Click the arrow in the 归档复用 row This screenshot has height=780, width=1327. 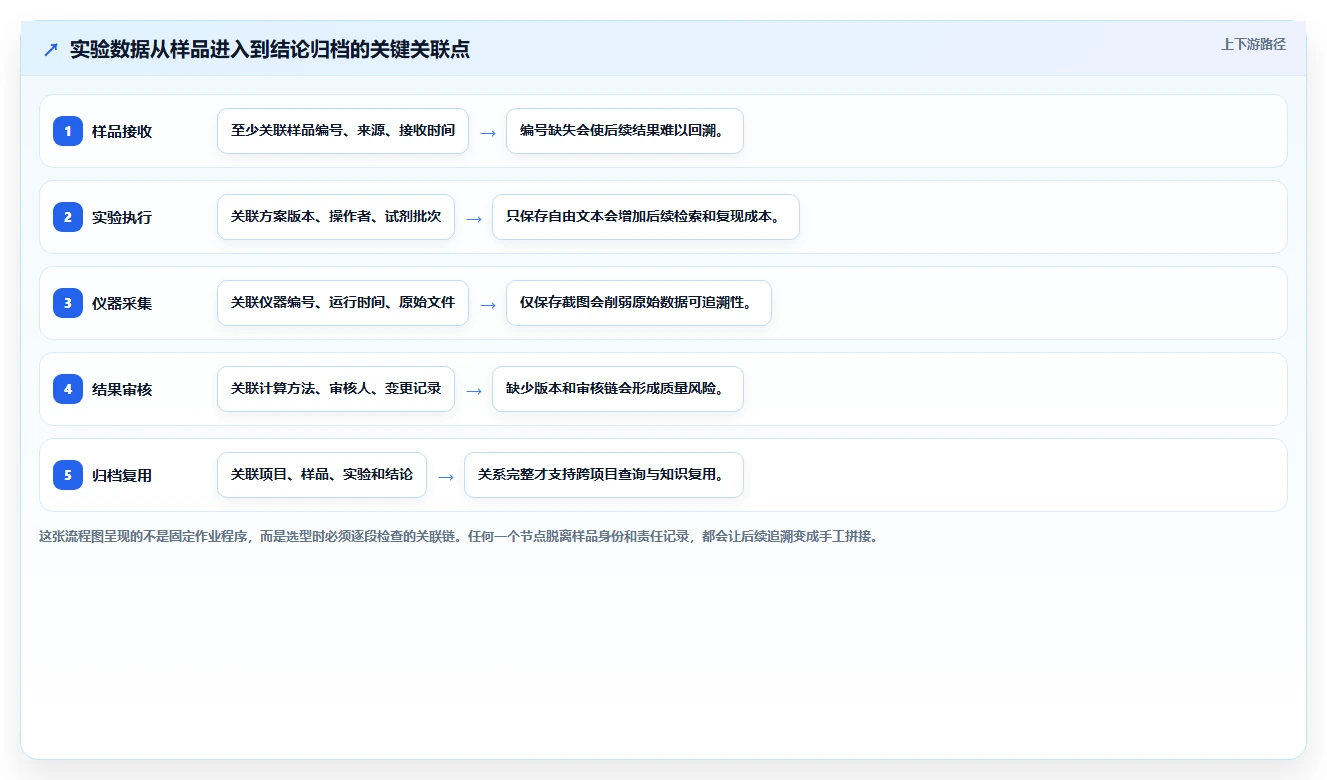[446, 476]
